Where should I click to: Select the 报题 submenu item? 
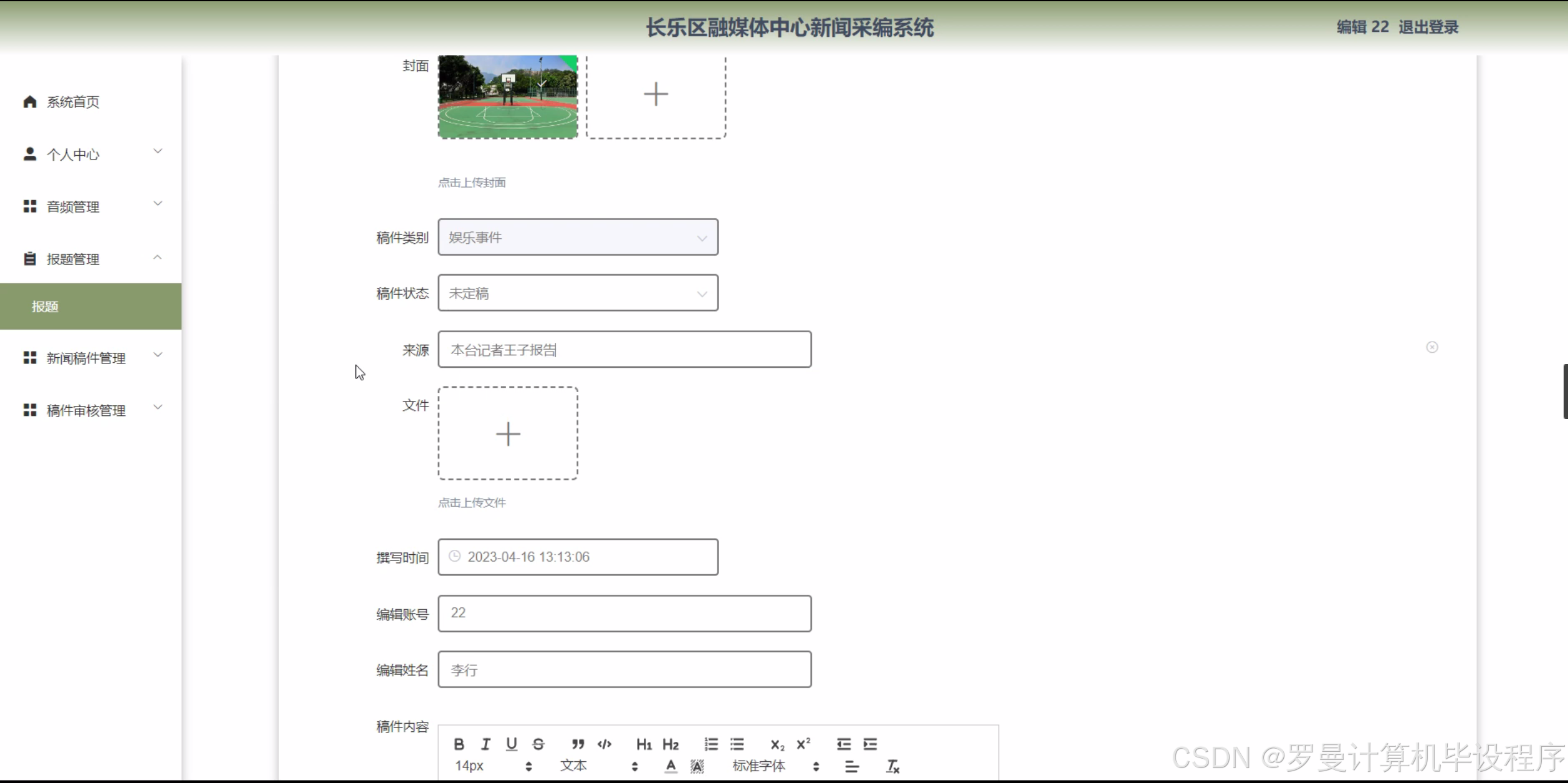45,306
